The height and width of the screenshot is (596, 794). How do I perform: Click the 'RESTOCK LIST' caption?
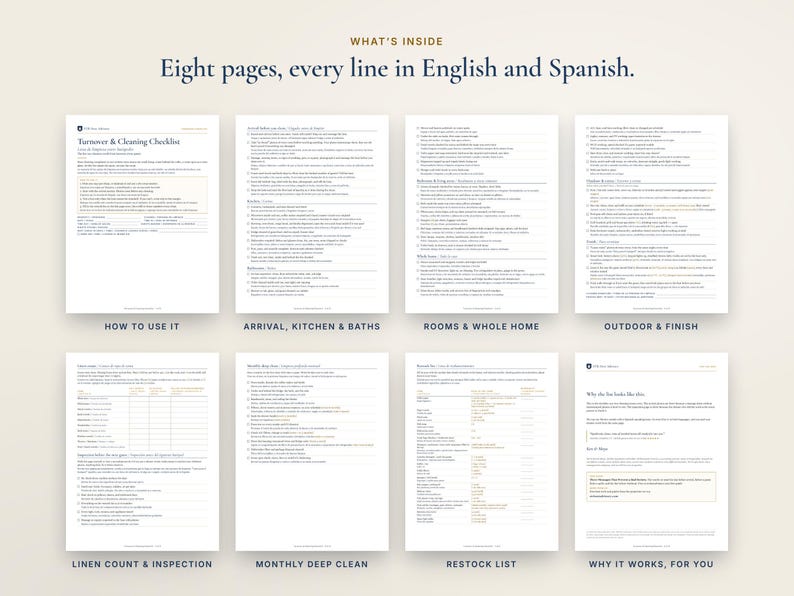click(x=482, y=564)
